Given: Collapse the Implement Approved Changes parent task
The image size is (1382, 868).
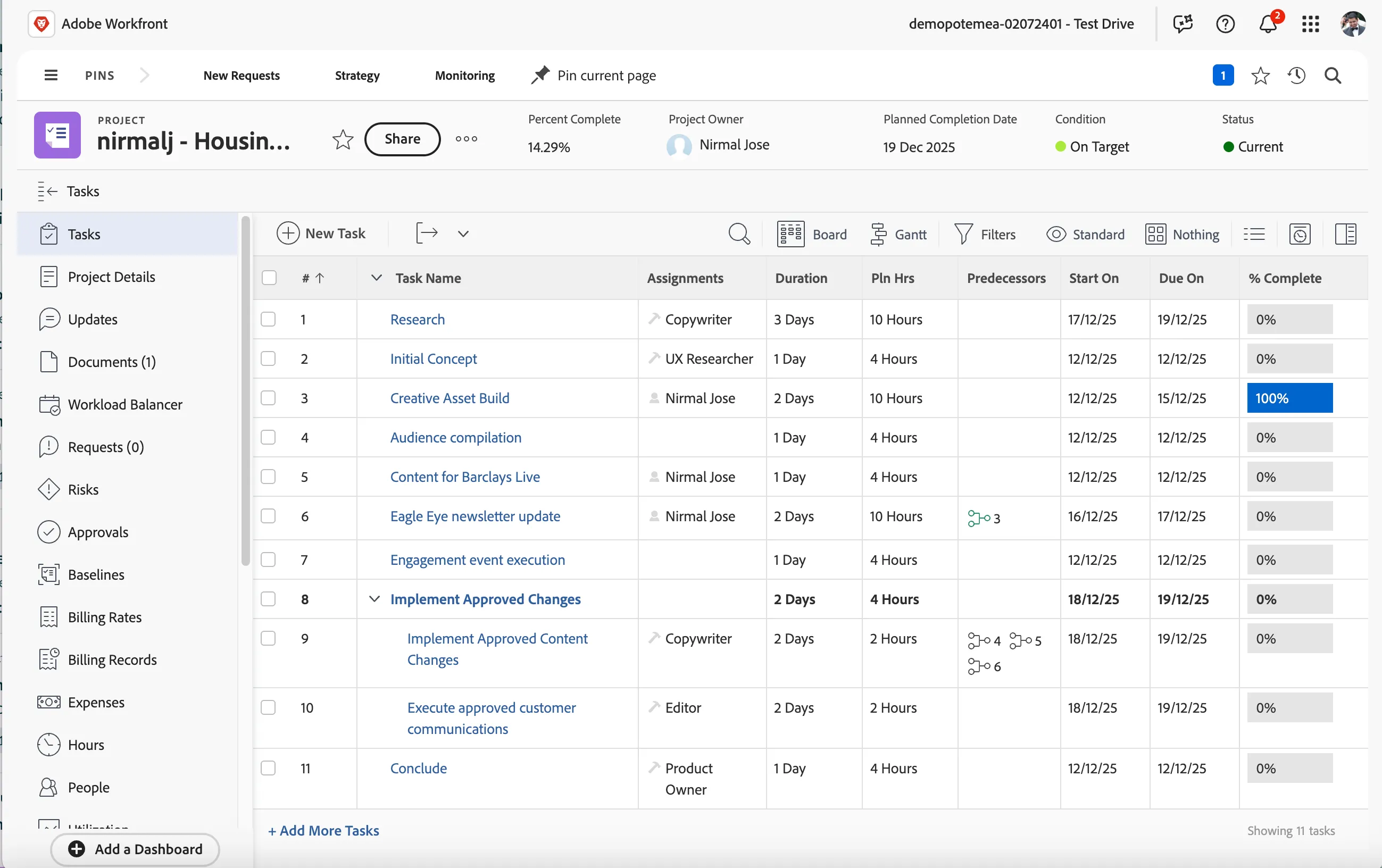Looking at the screenshot, I should [374, 598].
